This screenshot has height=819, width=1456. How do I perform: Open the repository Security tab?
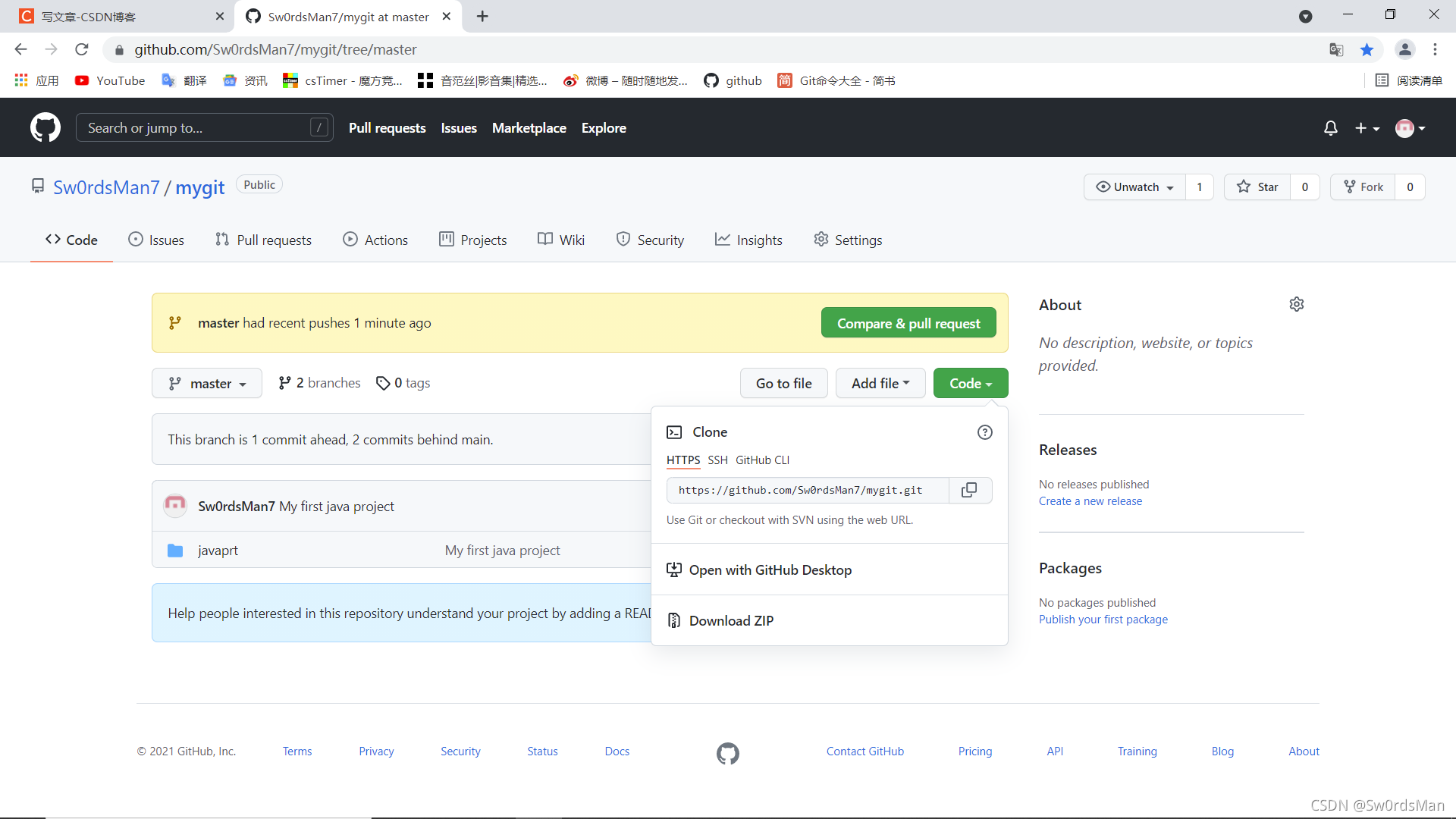(x=650, y=240)
